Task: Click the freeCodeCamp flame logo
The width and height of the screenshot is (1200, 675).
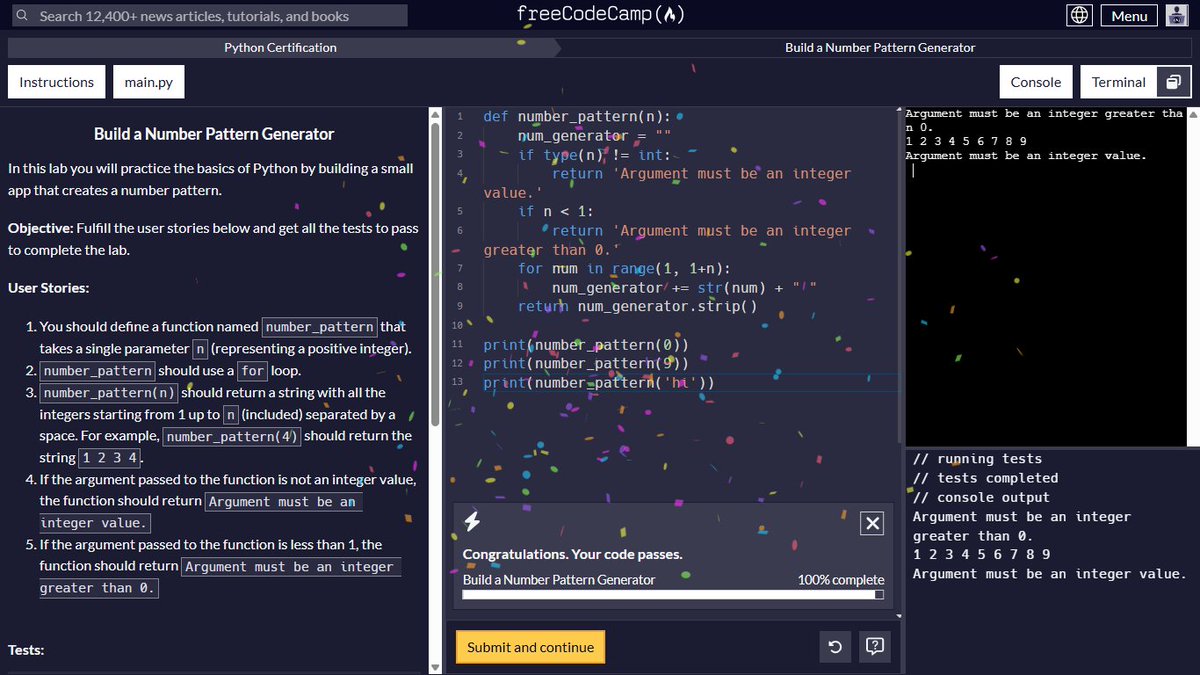Action: [670, 15]
